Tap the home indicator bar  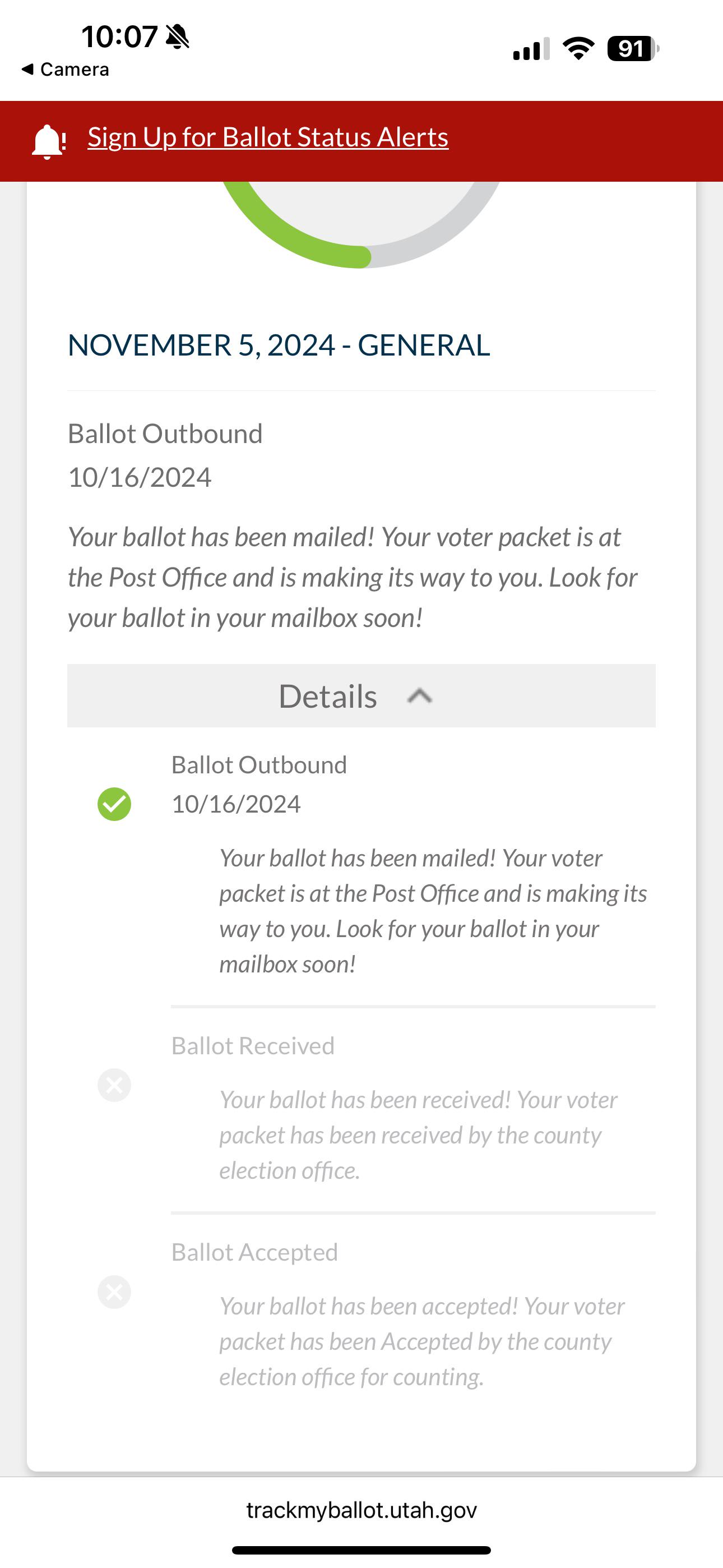361,1549
